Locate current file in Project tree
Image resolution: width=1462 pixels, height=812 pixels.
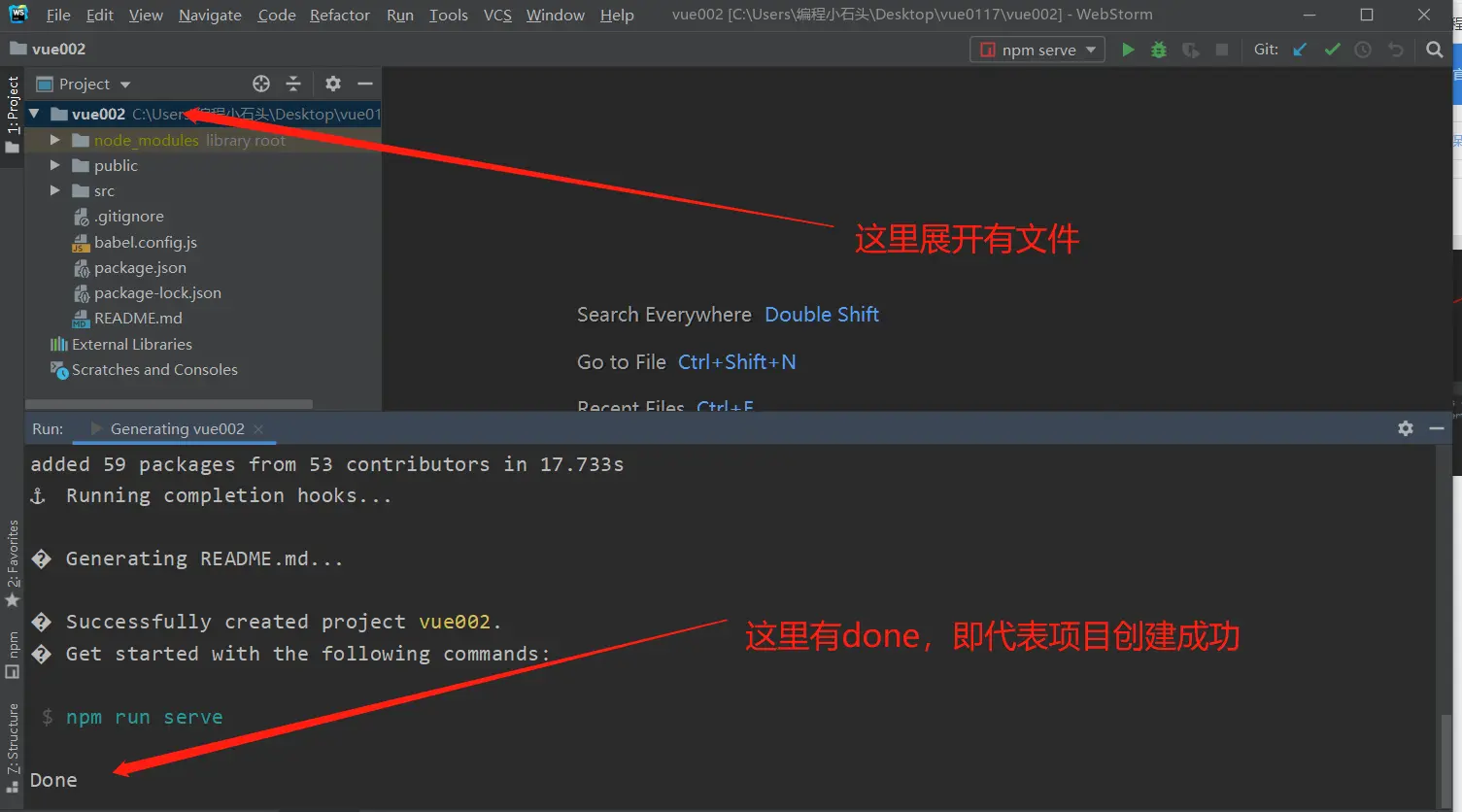[261, 84]
